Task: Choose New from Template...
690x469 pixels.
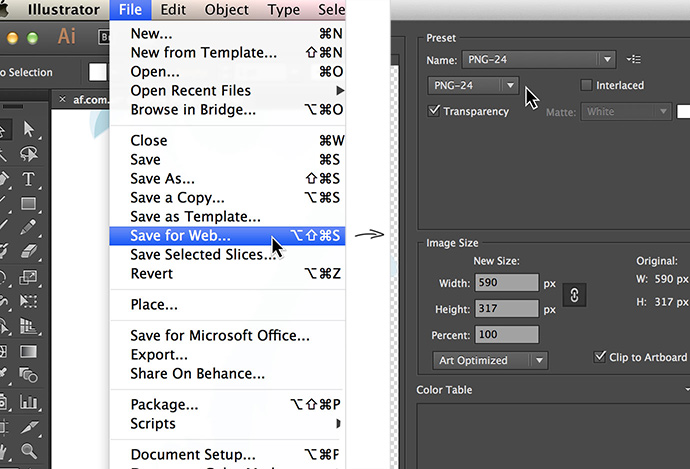Action: [x=227, y=52]
